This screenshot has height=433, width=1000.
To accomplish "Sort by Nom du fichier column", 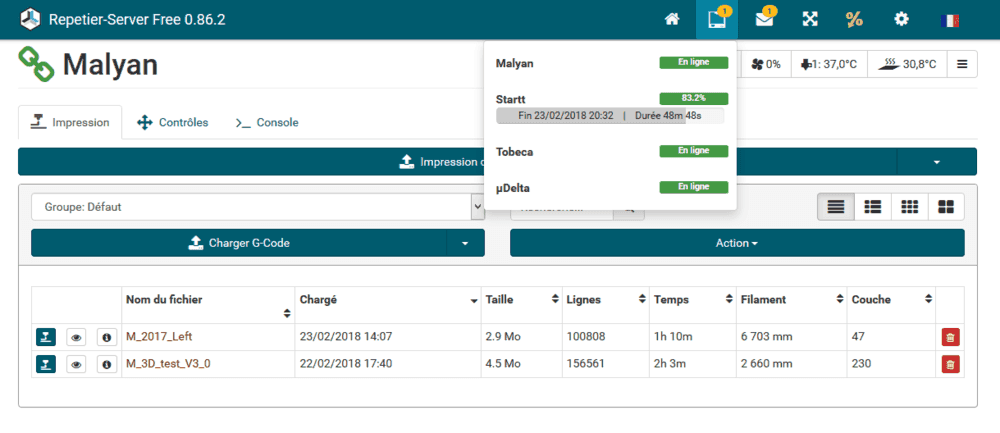I will [x=208, y=305].
